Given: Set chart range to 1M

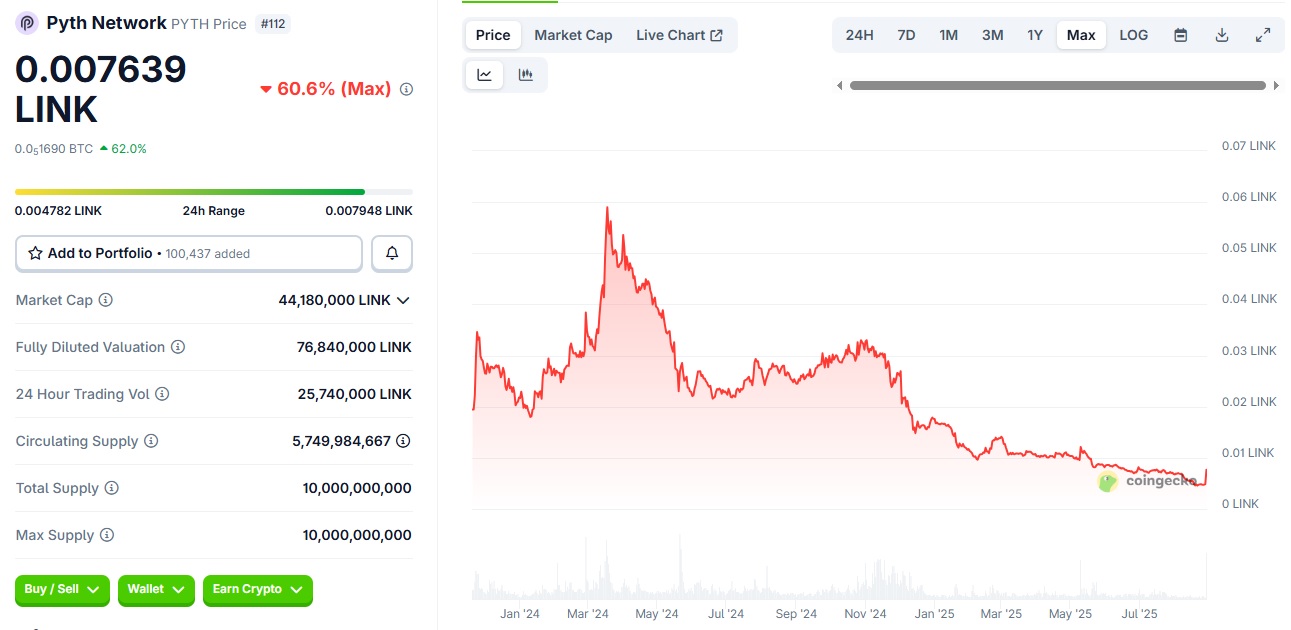Looking at the screenshot, I should point(949,35).
